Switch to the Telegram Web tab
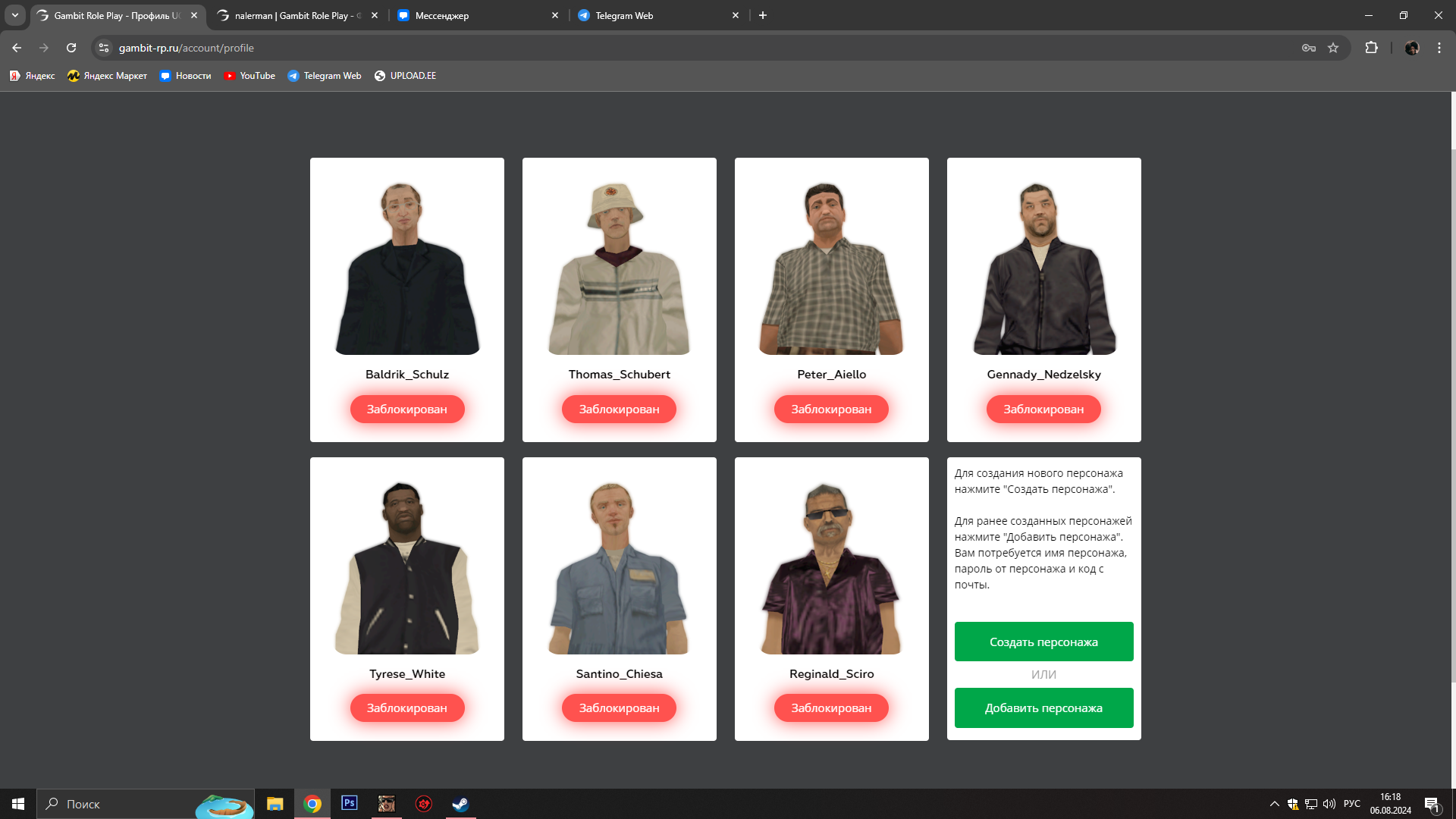The width and height of the screenshot is (1456, 819). (x=652, y=15)
